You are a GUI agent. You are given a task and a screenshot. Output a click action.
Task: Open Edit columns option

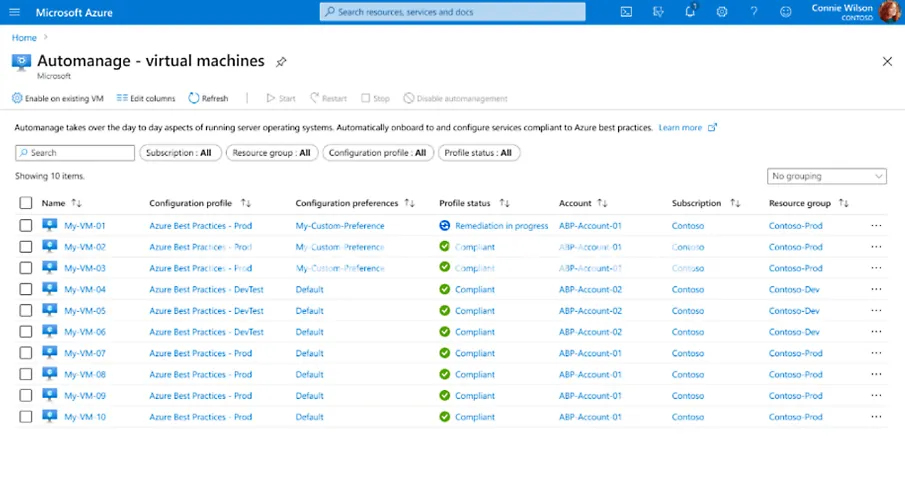pyautogui.click(x=146, y=99)
